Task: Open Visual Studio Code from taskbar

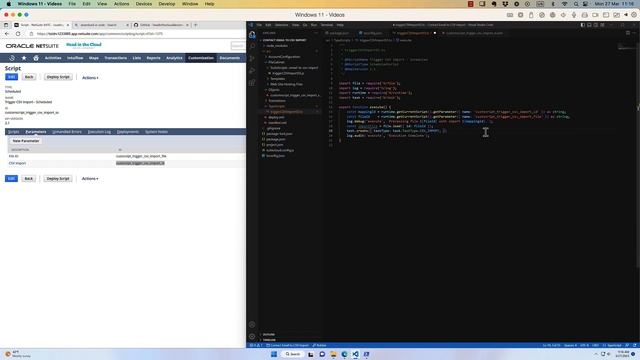Action: point(356,354)
